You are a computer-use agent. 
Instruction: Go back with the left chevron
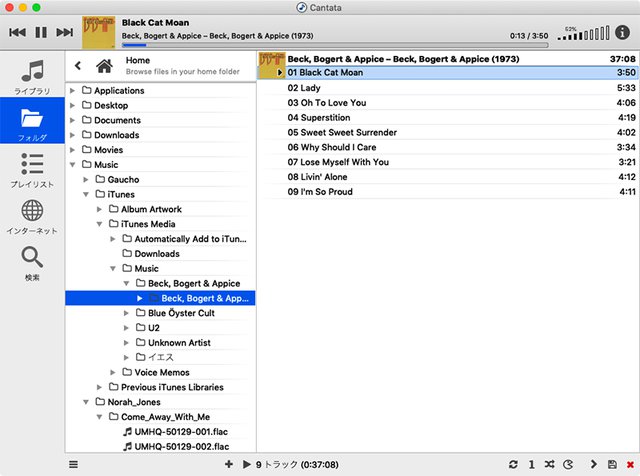pyautogui.click(x=78, y=65)
